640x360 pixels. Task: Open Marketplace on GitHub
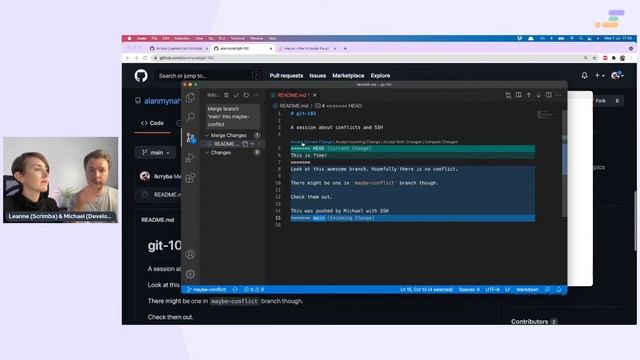(348, 76)
